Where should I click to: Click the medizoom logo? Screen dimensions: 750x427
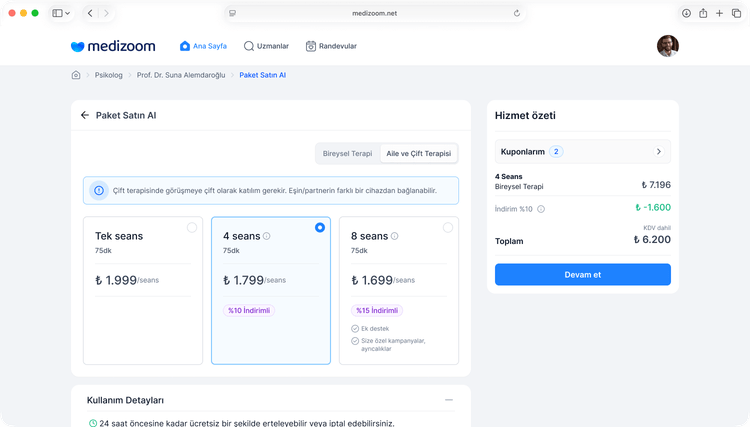(115, 46)
